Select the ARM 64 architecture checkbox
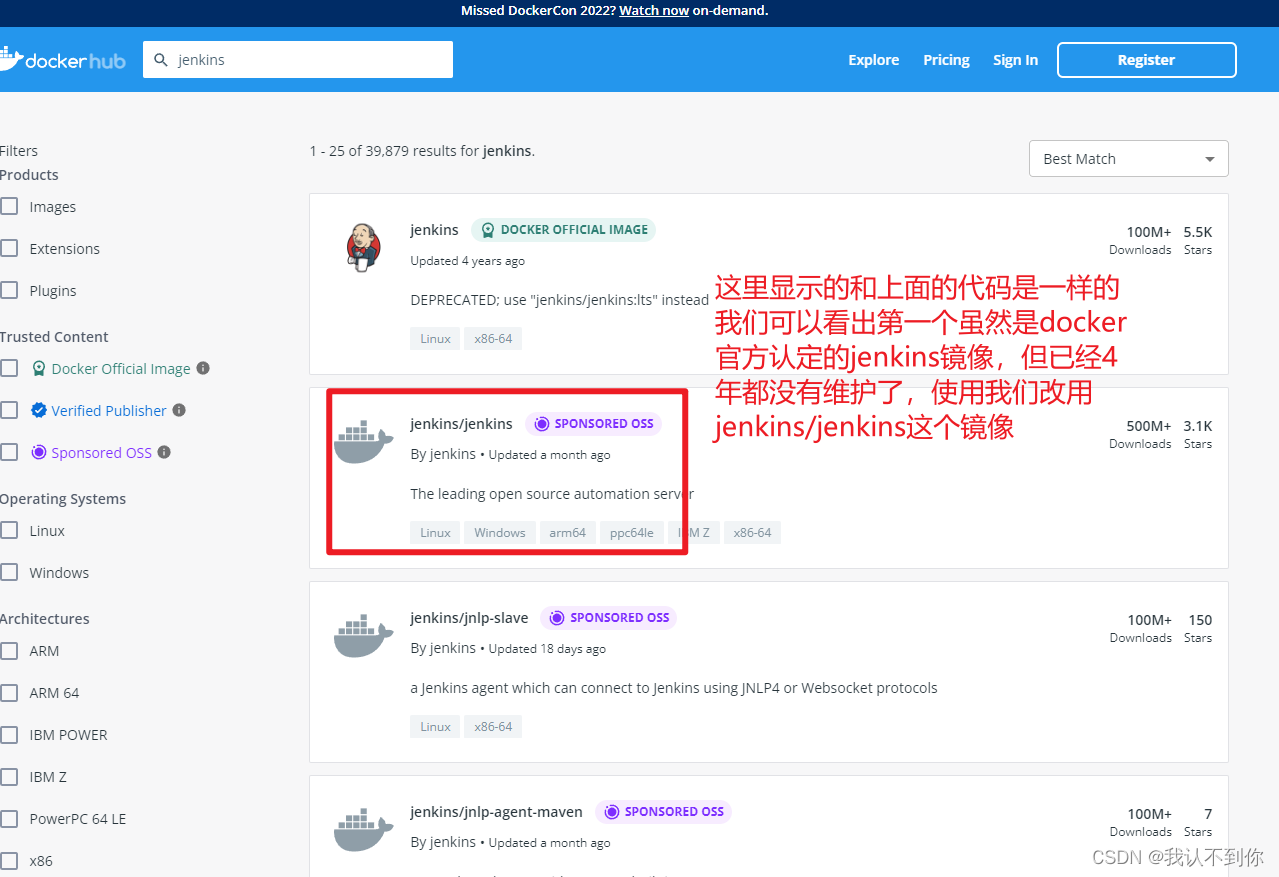 [9, 692]
